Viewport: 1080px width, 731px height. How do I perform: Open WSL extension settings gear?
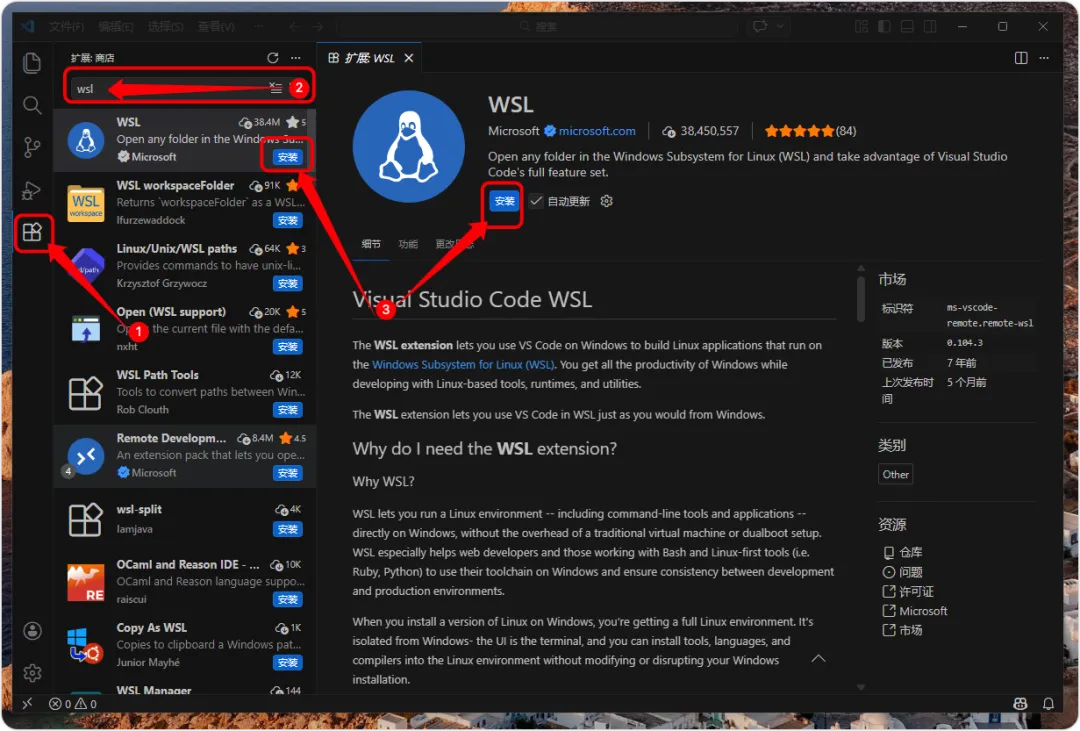(x=606, y=201)
